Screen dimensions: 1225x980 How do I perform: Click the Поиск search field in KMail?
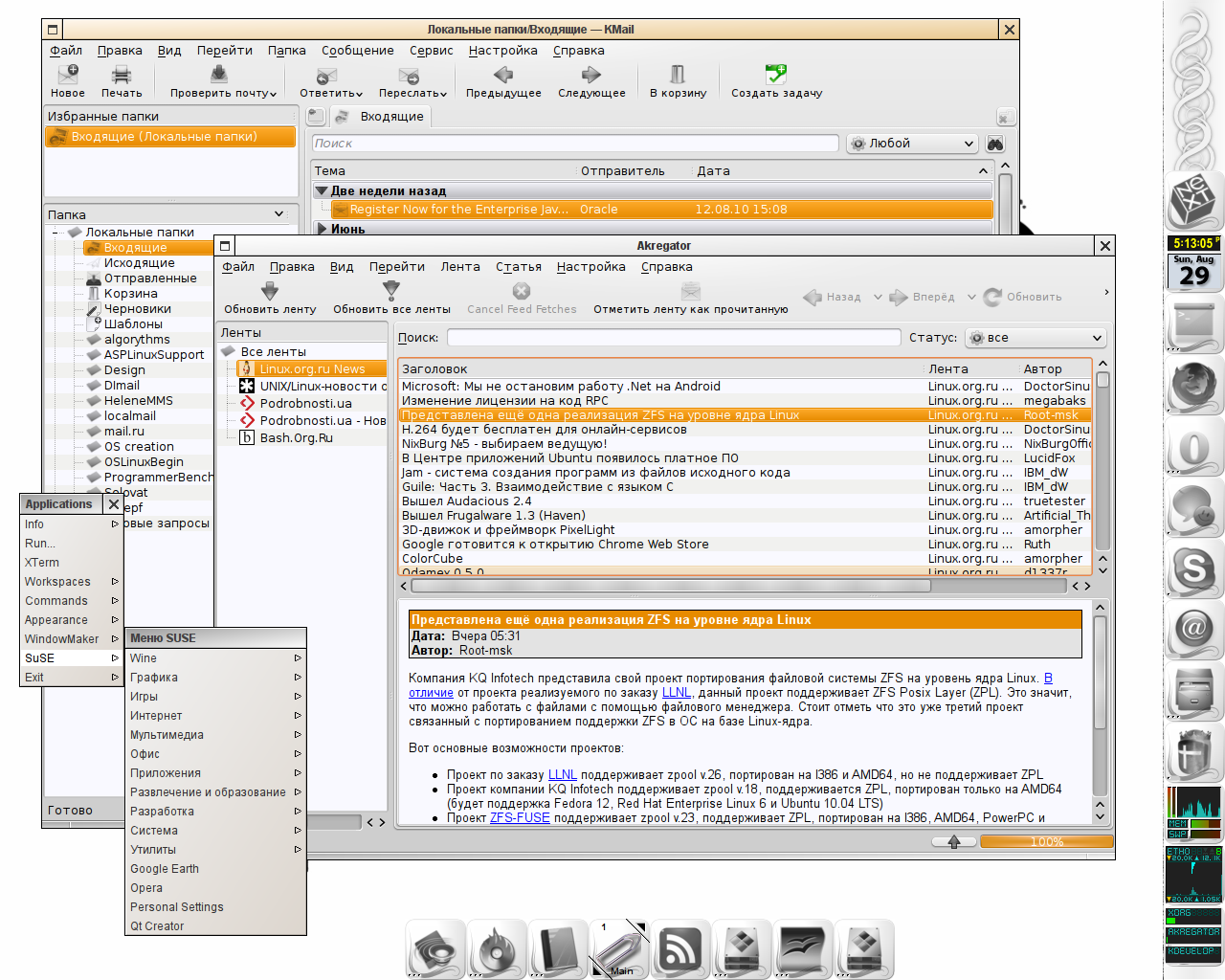click(x=575, y=144)
